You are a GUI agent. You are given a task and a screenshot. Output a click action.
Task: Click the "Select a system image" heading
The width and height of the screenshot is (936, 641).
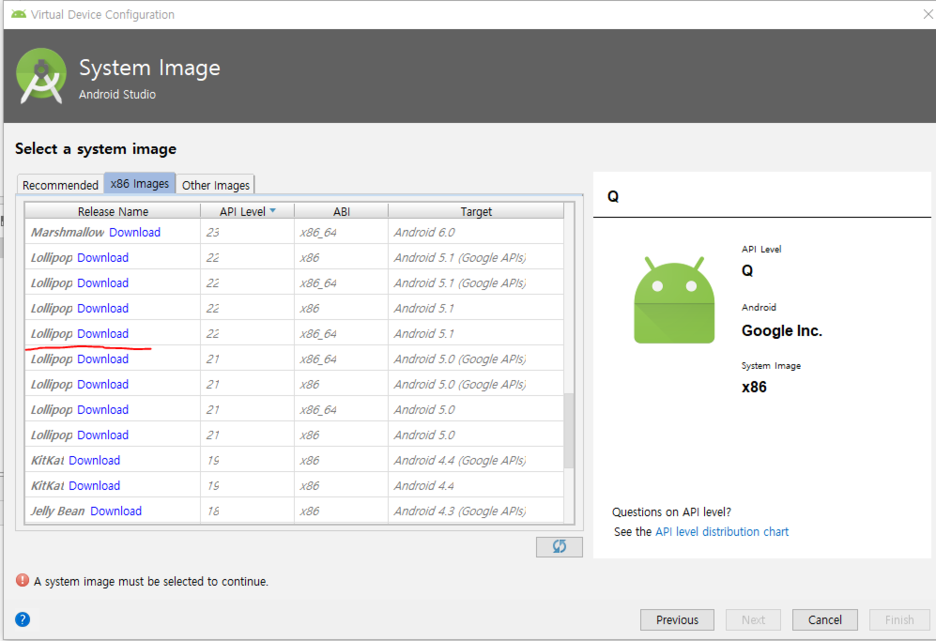tap(96, 149)
